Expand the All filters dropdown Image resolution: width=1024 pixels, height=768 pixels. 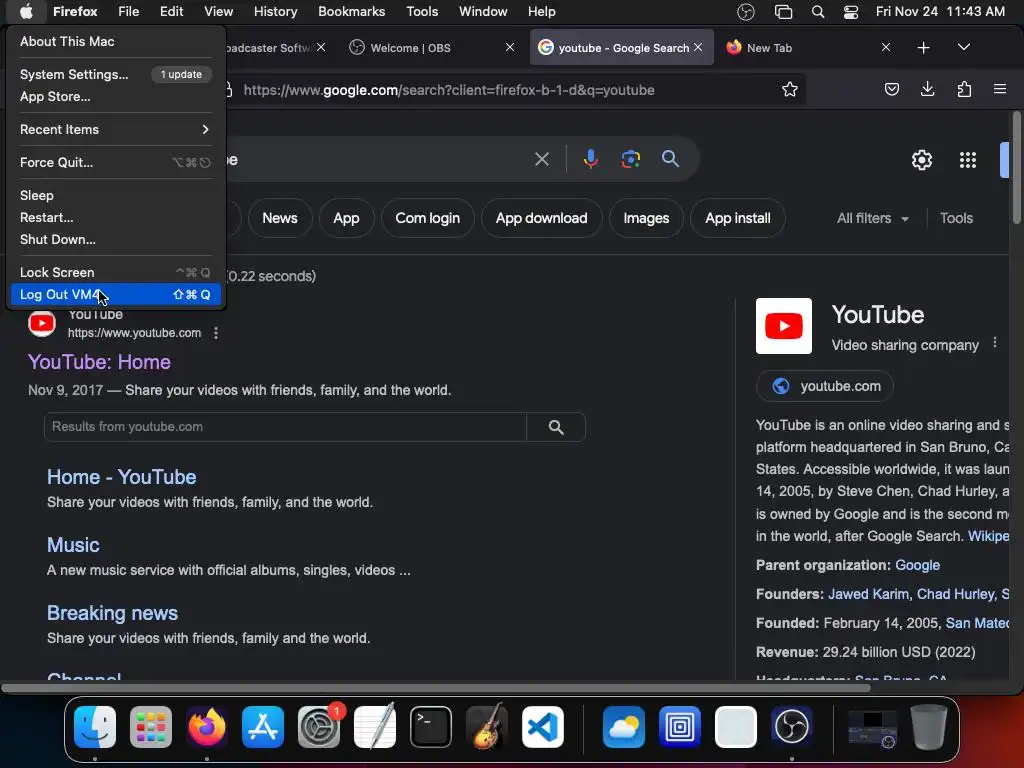pyautogui.click(x=872, y=218)
